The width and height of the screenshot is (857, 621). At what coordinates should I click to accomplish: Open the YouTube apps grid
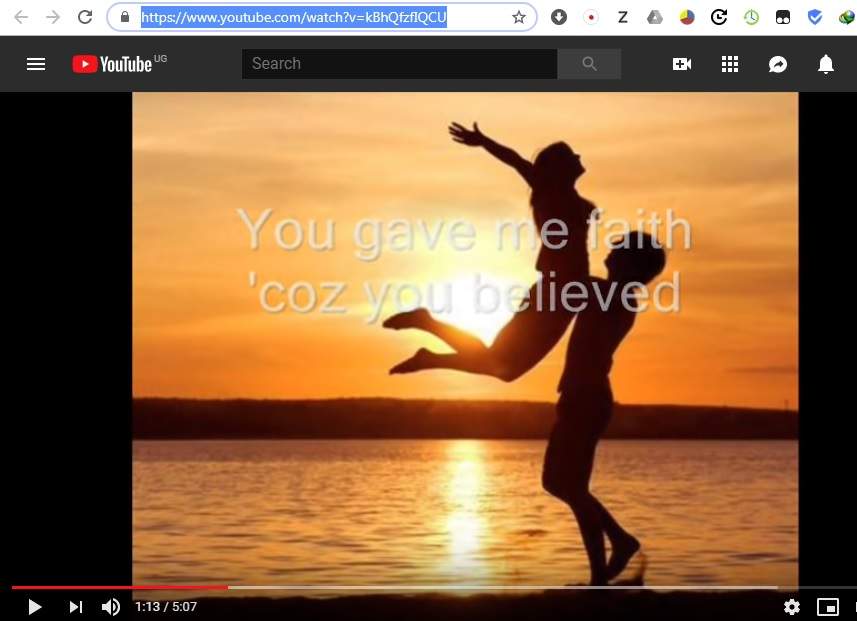(x=730, y=64)
